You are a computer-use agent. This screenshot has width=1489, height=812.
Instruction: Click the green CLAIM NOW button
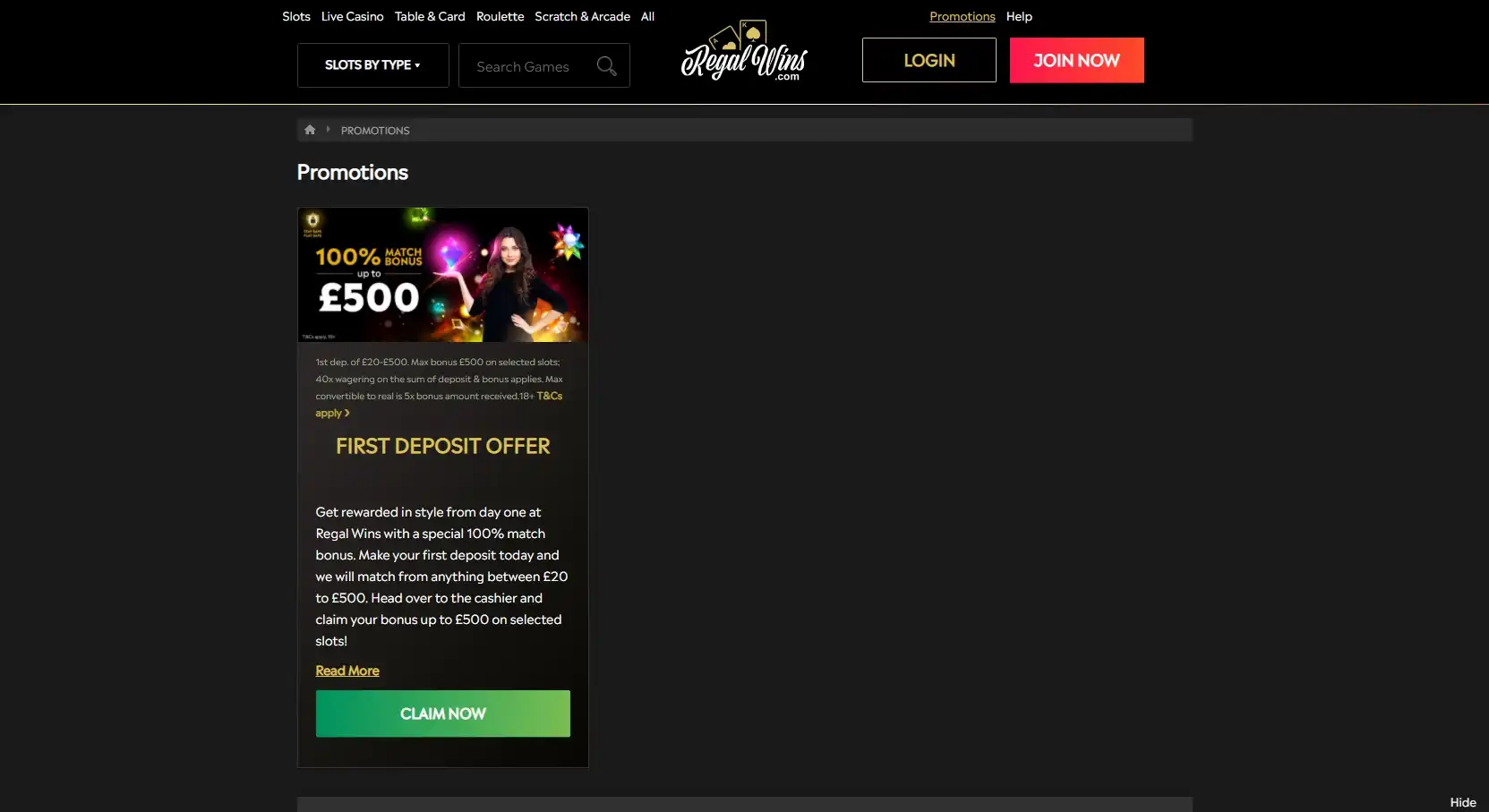(442, 714)
